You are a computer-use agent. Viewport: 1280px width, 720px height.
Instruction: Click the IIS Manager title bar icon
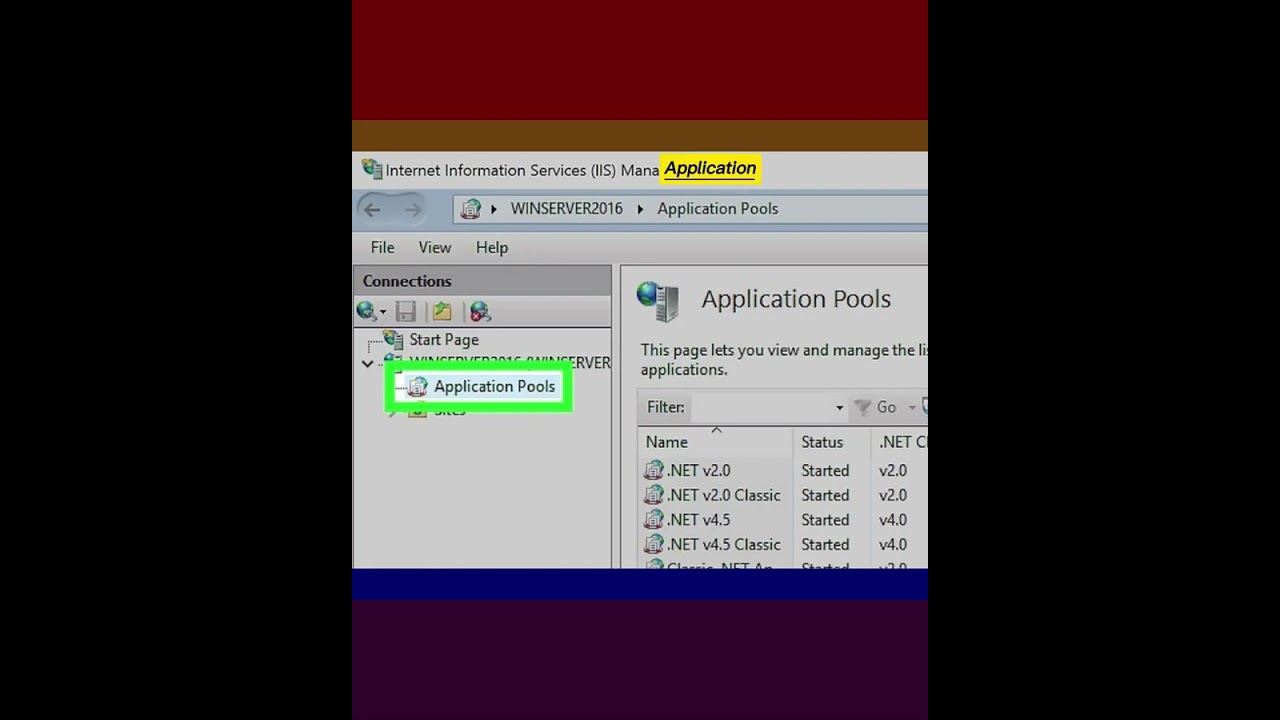pyautogui.click(x=372, y=169)
